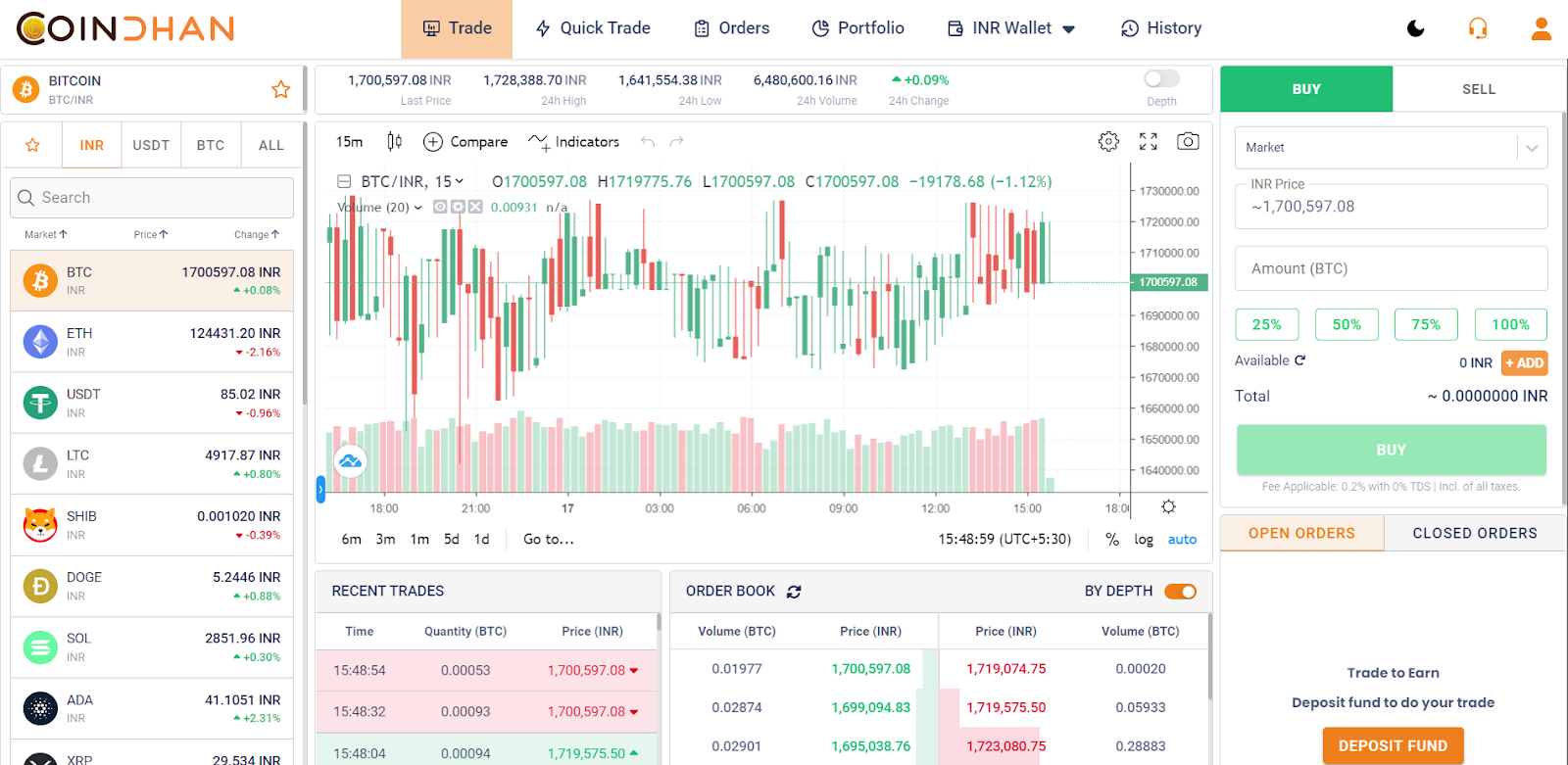Open 15m interval selector
The width and height of the screenshot is (1568, 765).
click(349, 142)
